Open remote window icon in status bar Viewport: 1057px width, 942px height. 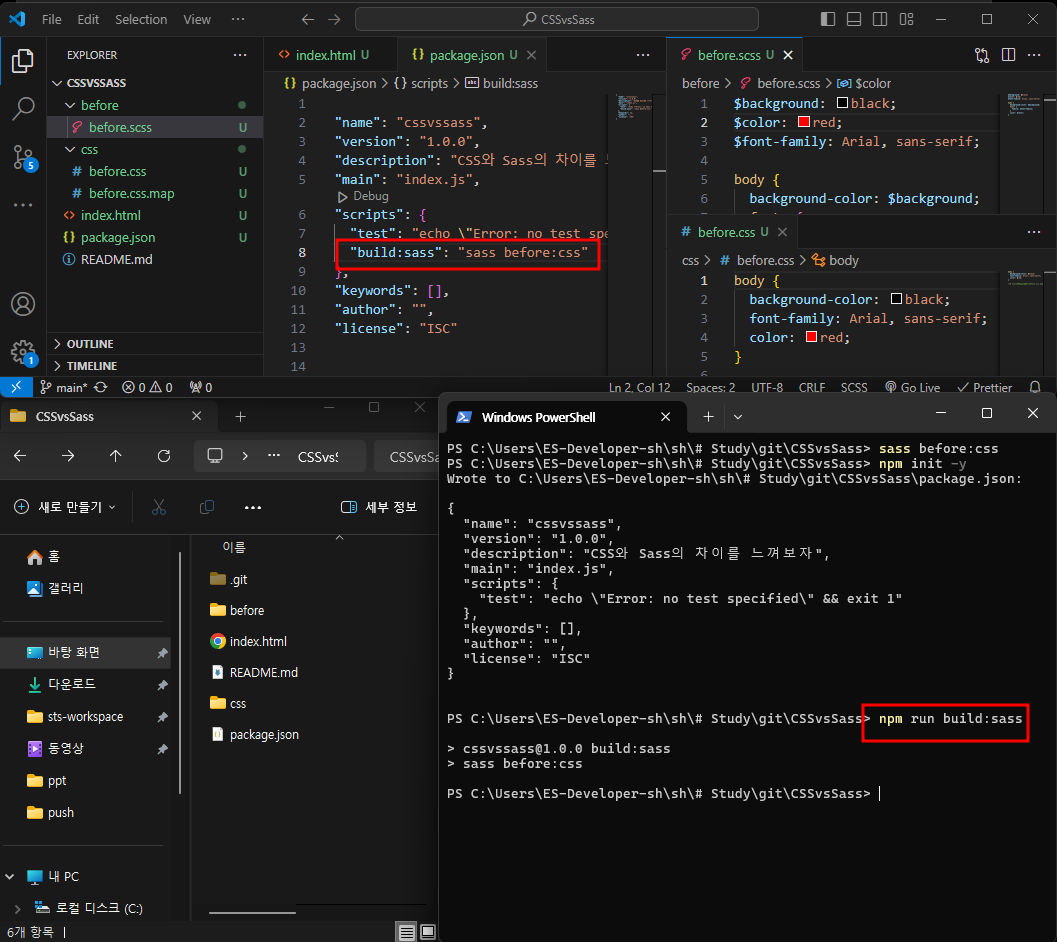(16, 387)
